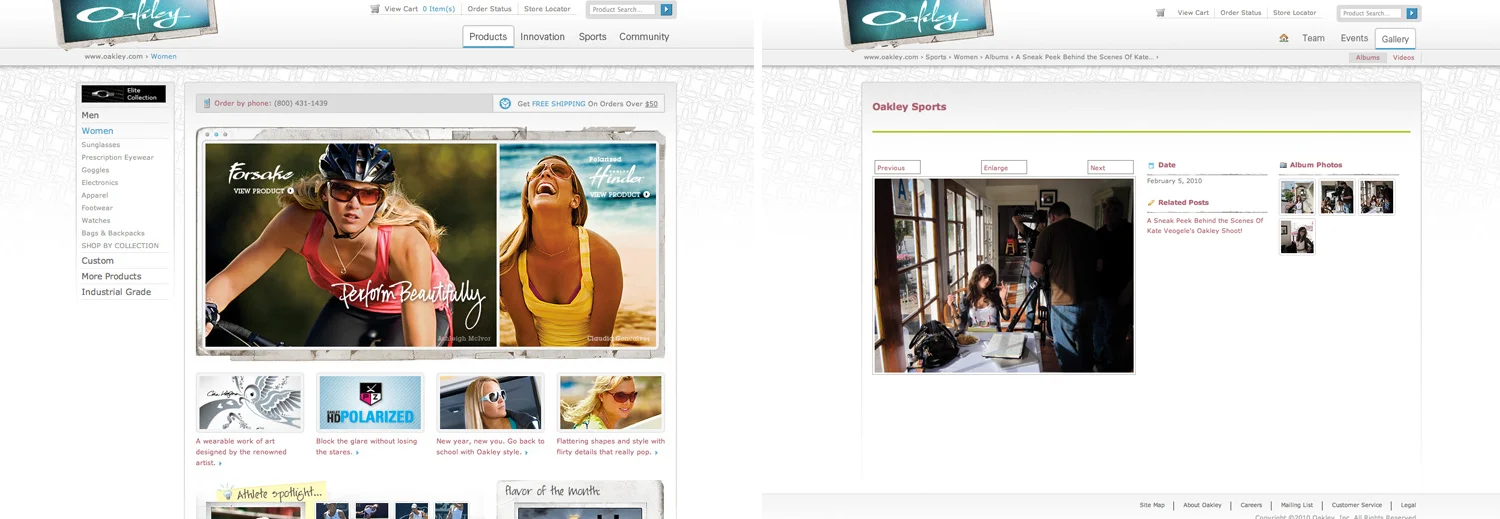
Task: Open Sunglasses category in sidebar
Action: point(100,145)
